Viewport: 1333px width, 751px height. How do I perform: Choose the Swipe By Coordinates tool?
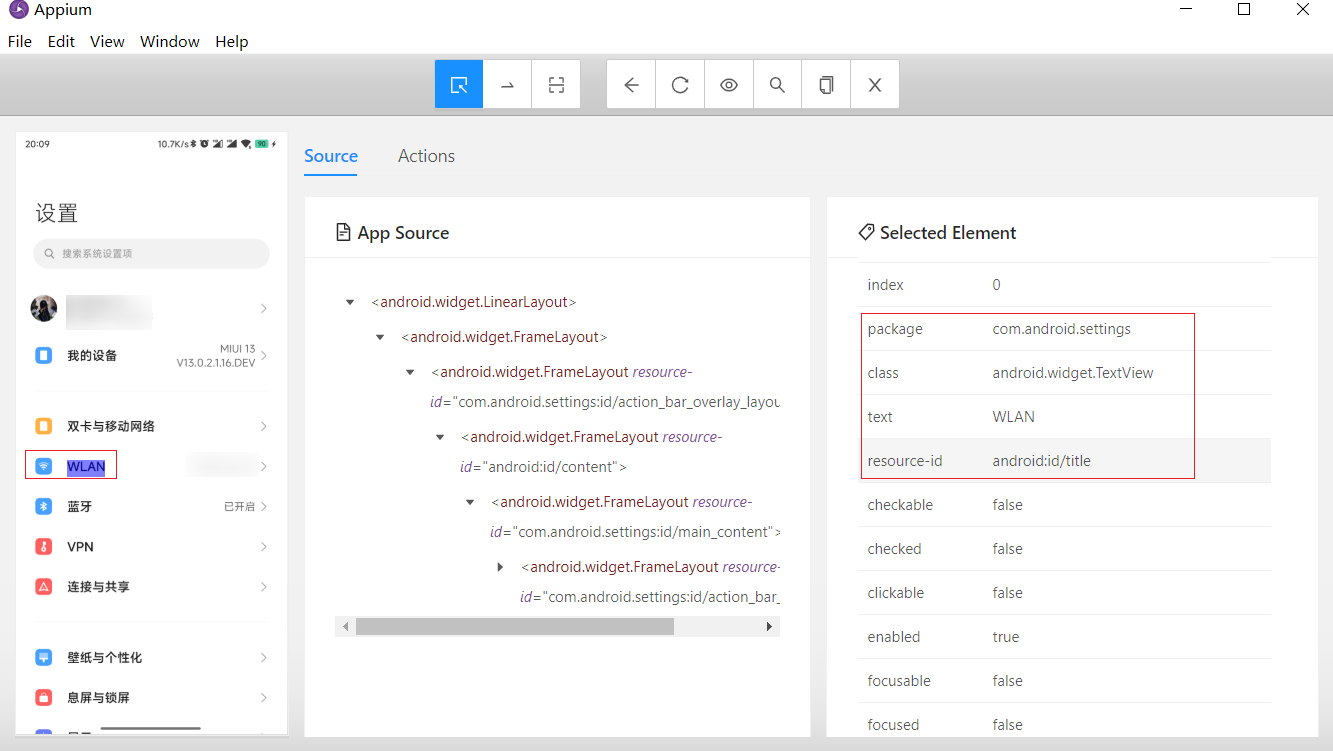(508, 85)
